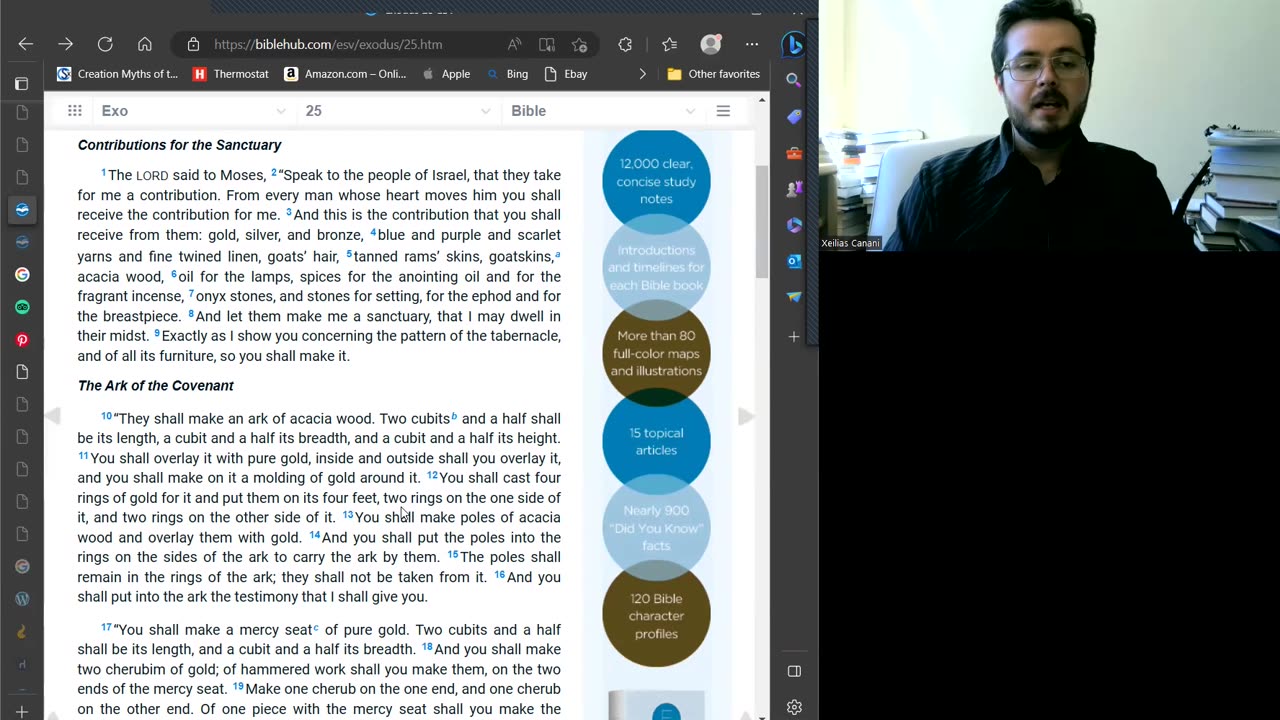This screenshot has width=1280, height=720.
Task: Open the Extensions puzzle icon
Action: pos(625,44)
